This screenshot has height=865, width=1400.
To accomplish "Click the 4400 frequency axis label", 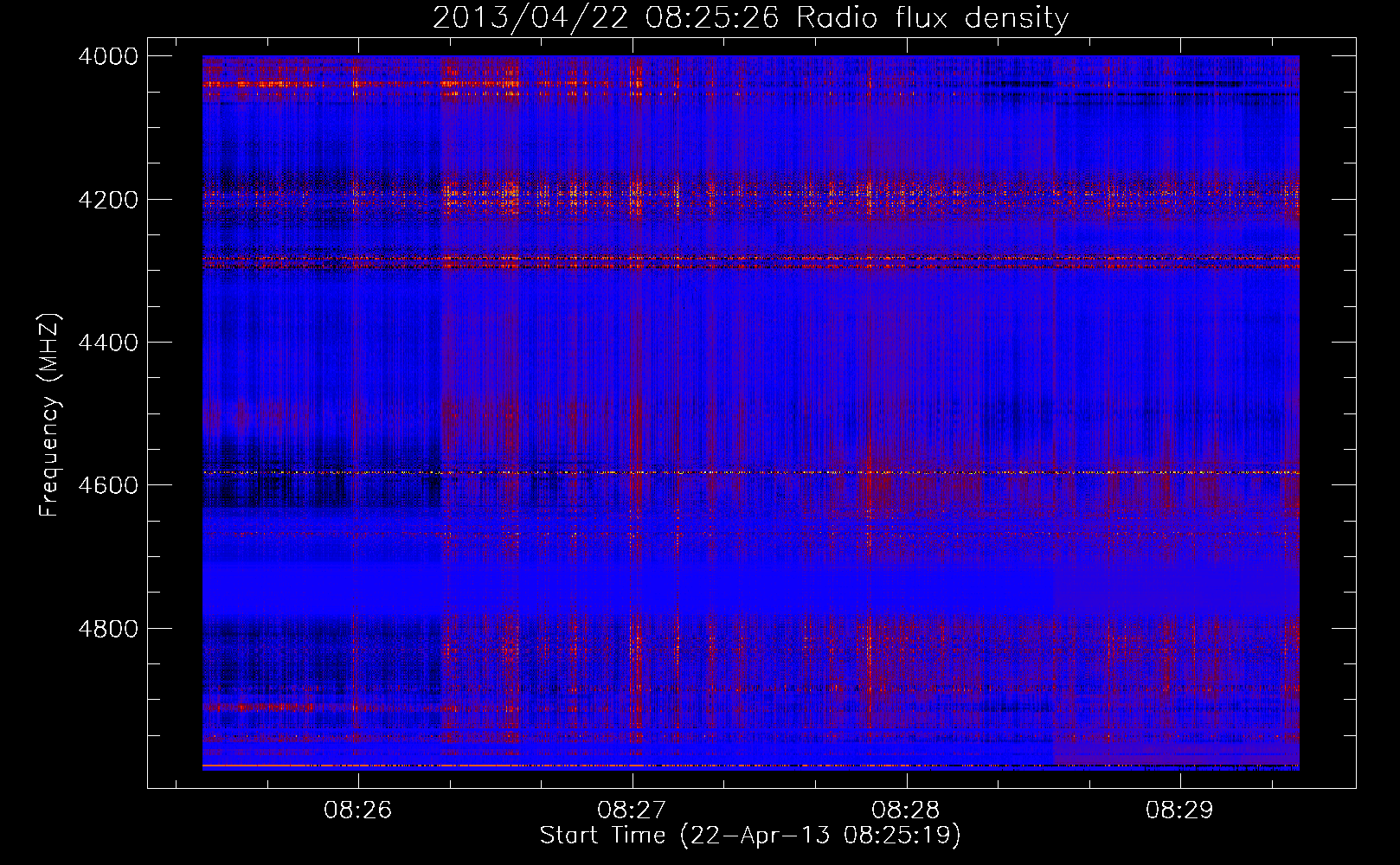I will (x=108, y=343).
